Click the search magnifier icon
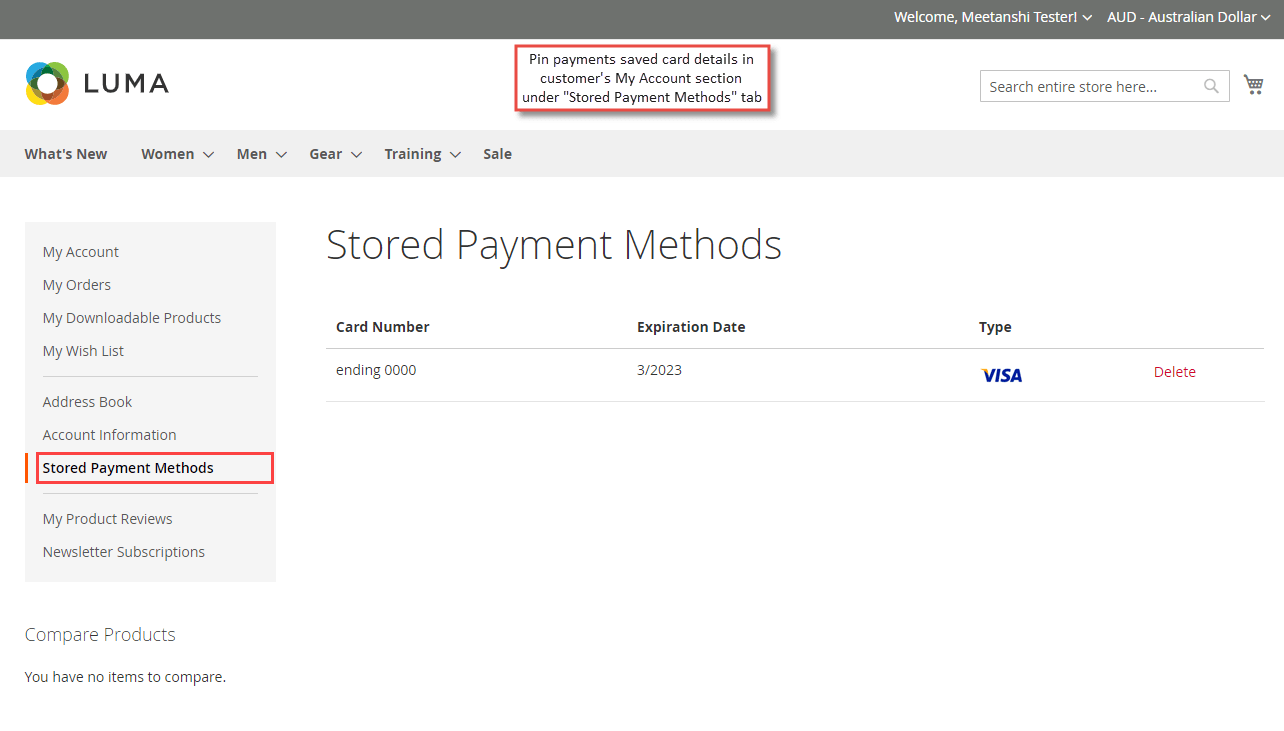The image size is (1284, 731). [x=1211, y=86]
